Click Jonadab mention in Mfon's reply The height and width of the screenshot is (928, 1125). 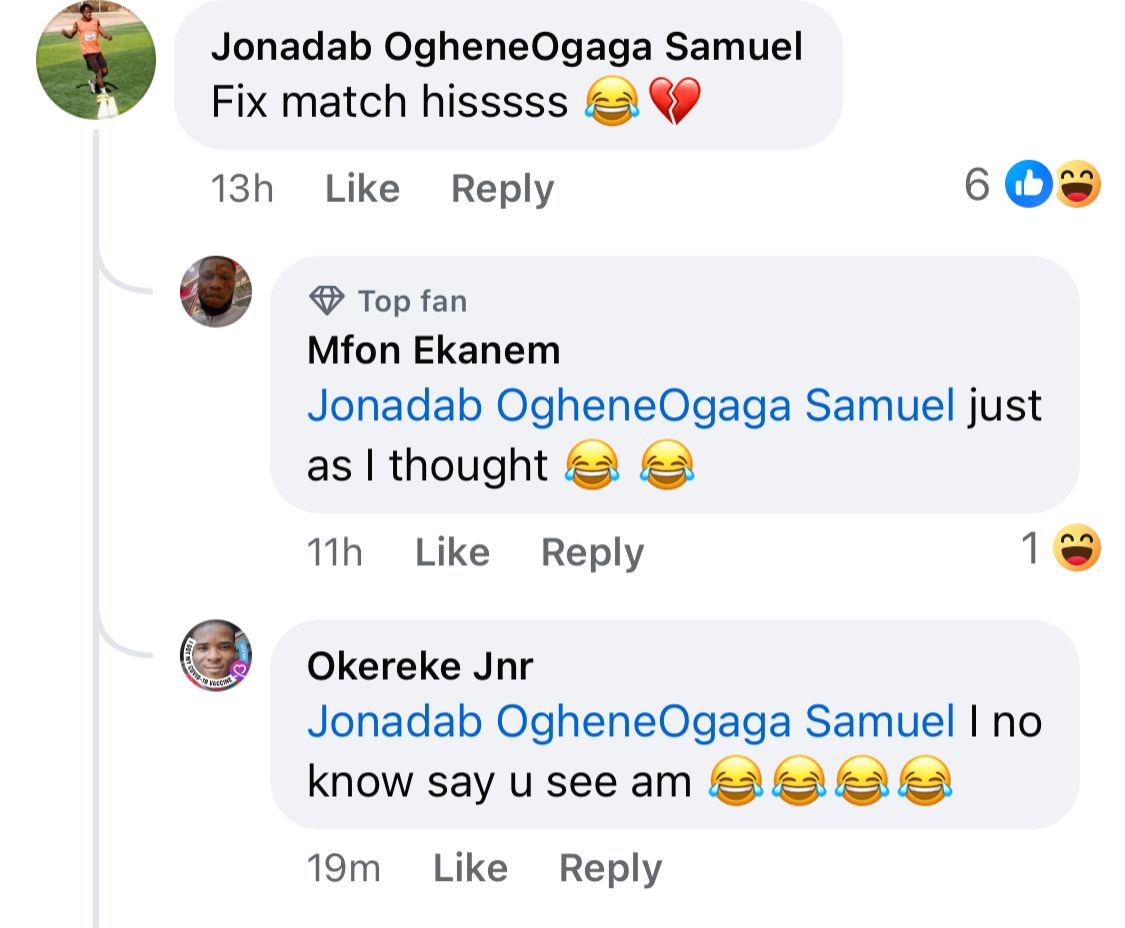[631, 406]
